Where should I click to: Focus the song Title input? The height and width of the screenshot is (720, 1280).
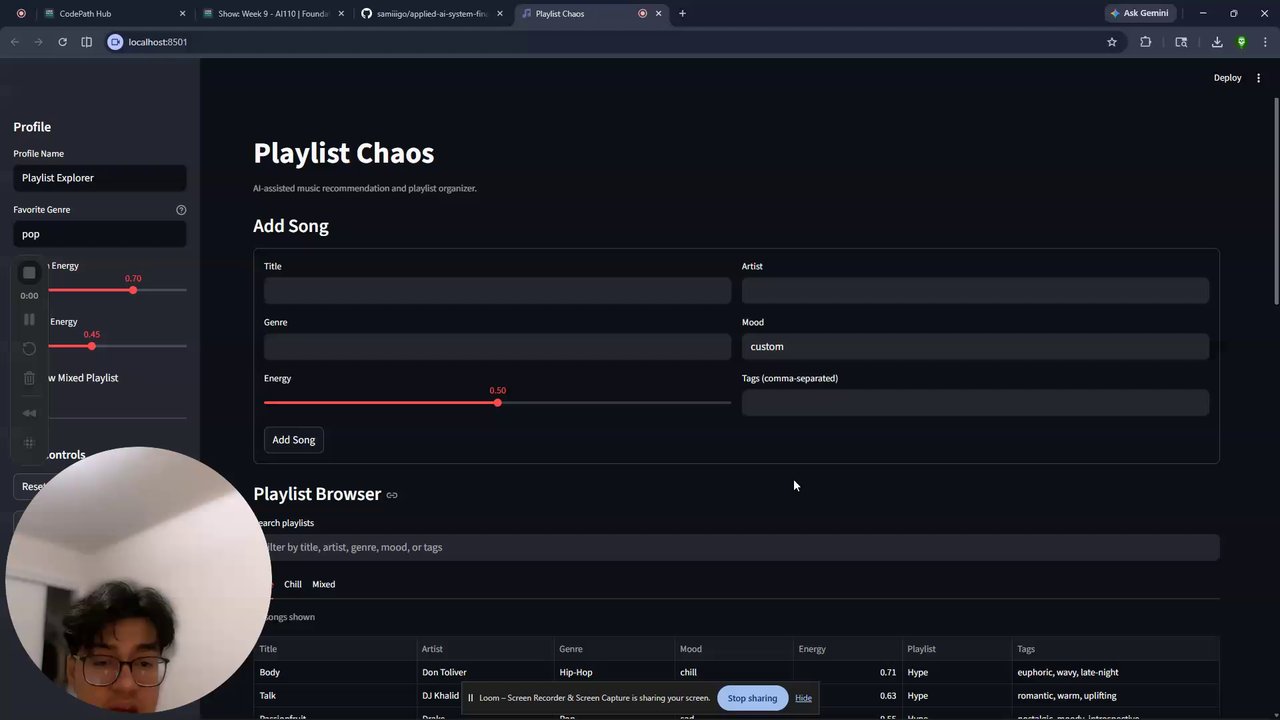(497, 290)
